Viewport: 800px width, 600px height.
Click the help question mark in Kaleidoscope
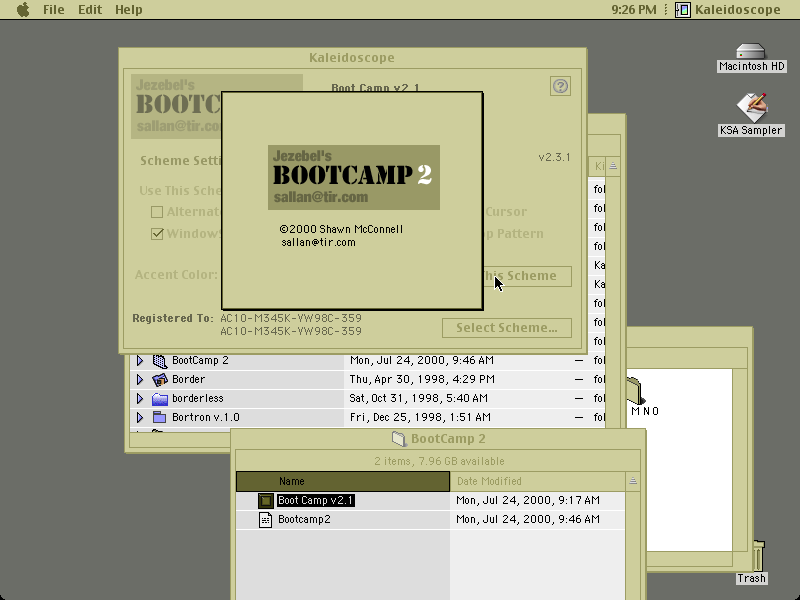coord(560,86)
